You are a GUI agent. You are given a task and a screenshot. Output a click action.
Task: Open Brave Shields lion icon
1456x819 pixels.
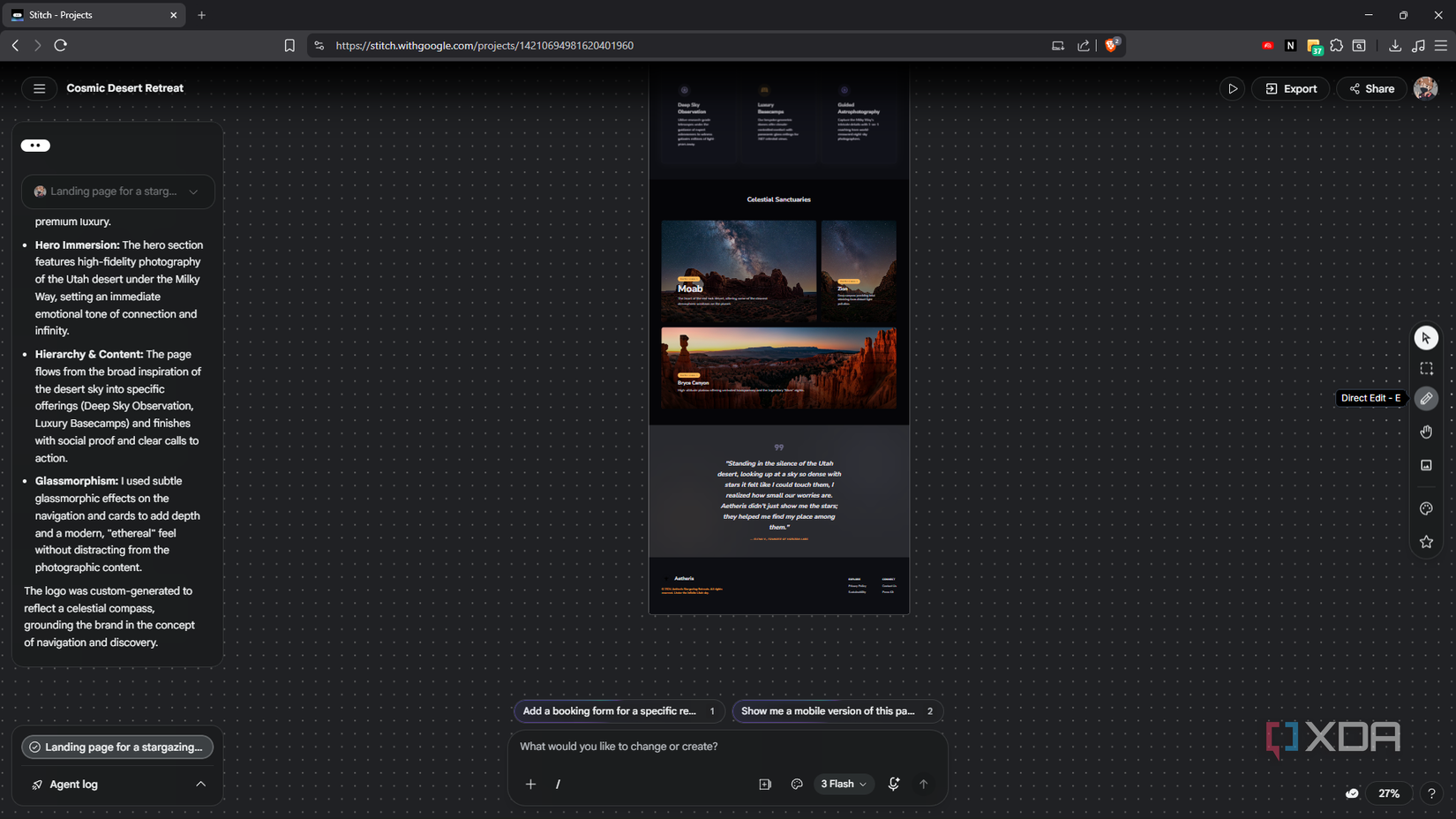(1111, 45)
